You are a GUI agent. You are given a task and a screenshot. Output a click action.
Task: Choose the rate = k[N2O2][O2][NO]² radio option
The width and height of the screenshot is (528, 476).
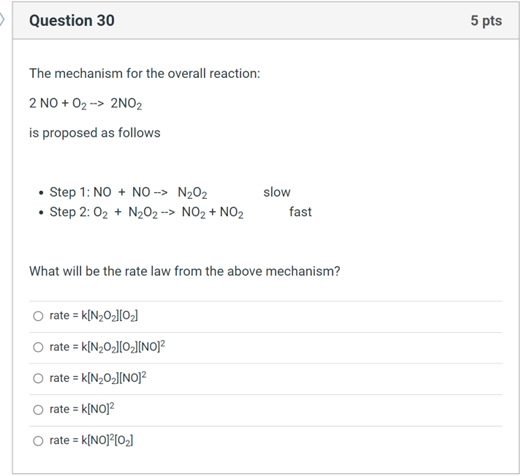(38, 347)
